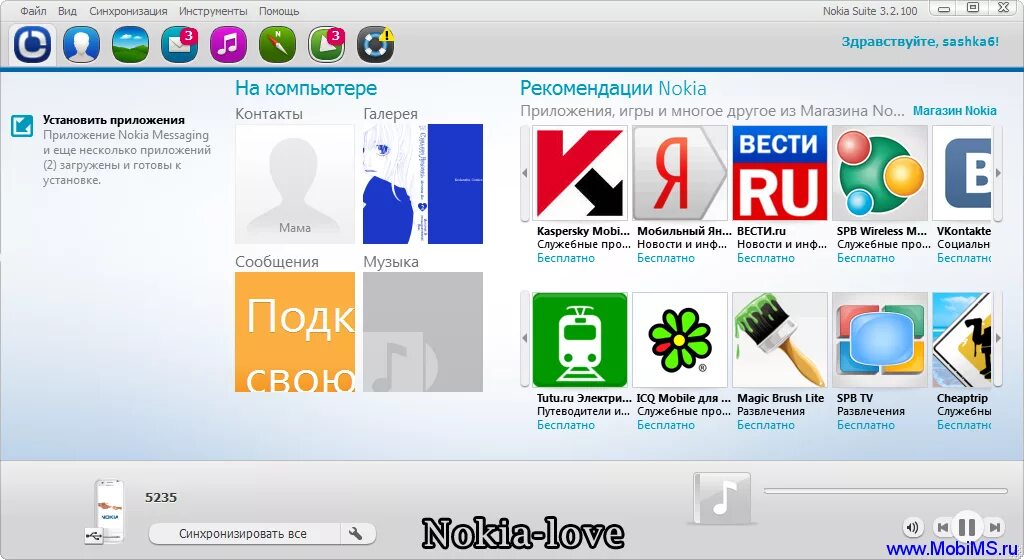Open the Помощь menu

point(279,11)
